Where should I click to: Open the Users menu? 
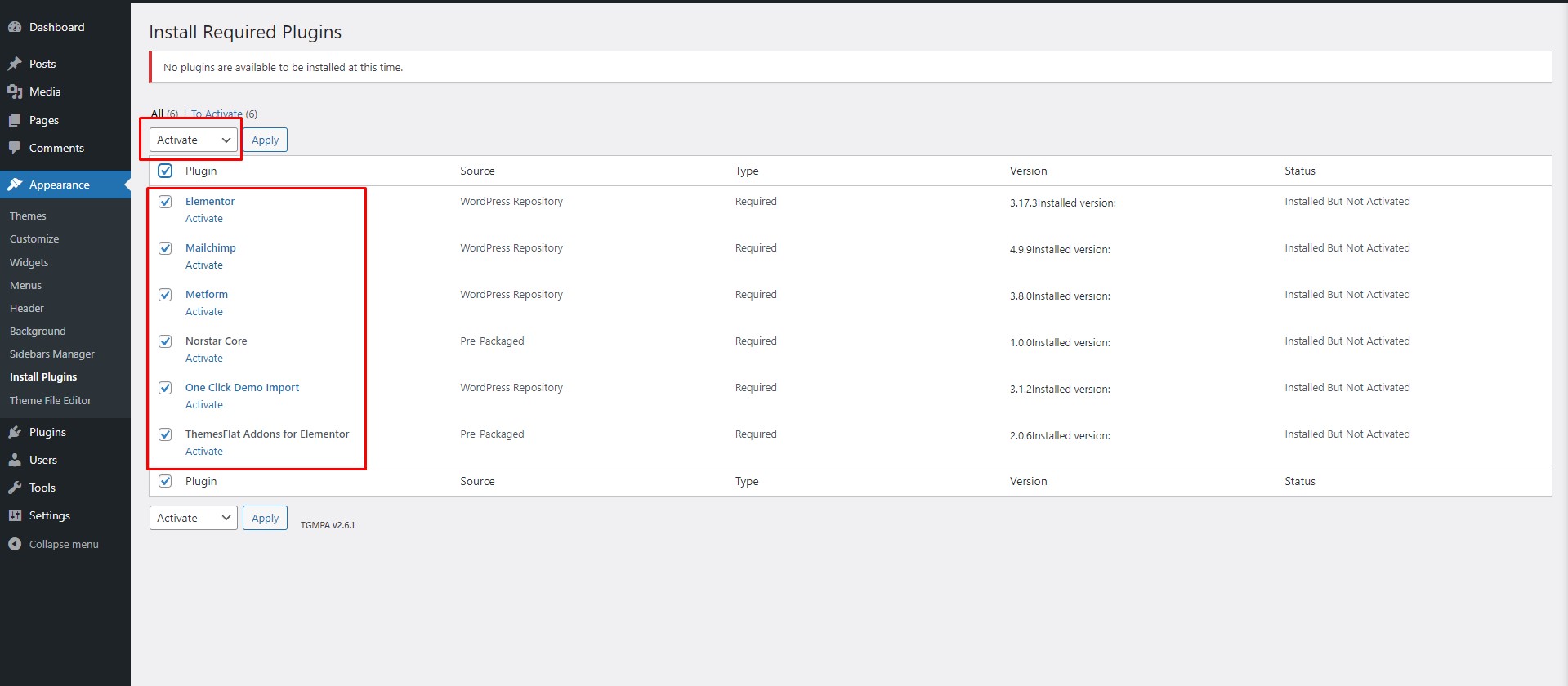[65, 460]
